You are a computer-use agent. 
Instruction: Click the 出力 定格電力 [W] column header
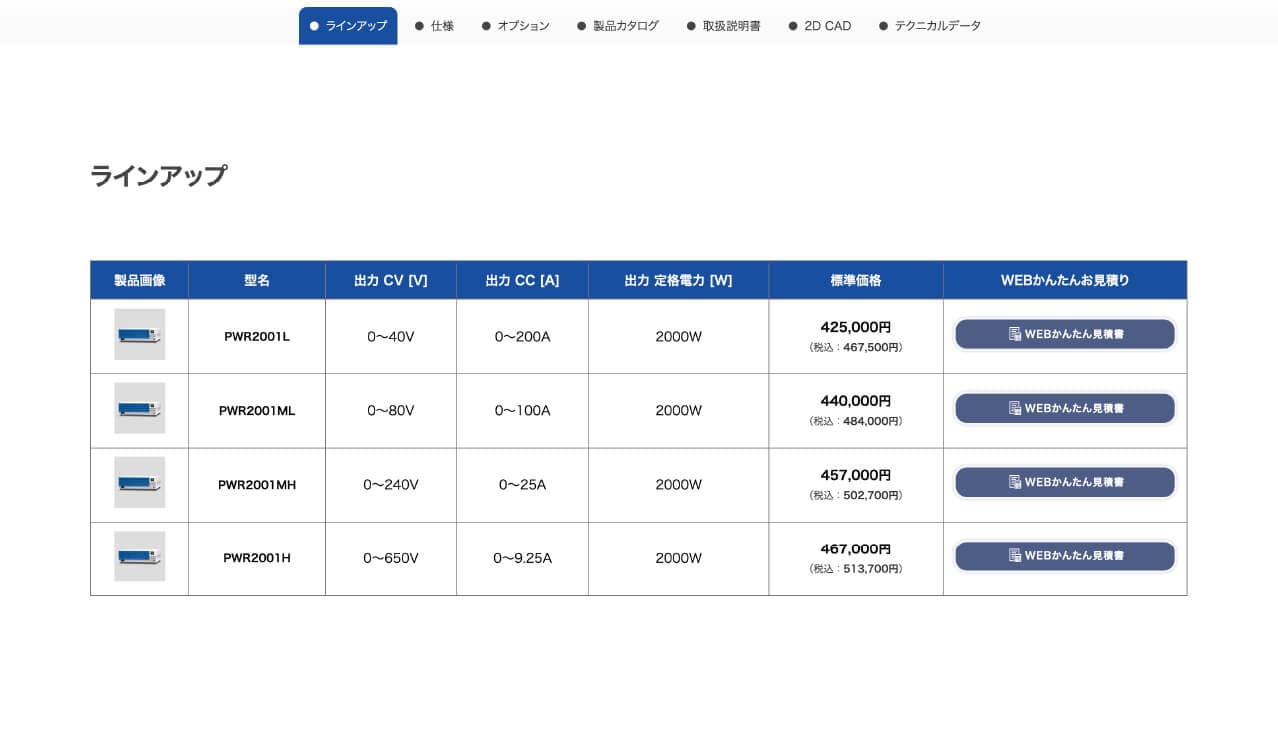click(x=679, y=280)
